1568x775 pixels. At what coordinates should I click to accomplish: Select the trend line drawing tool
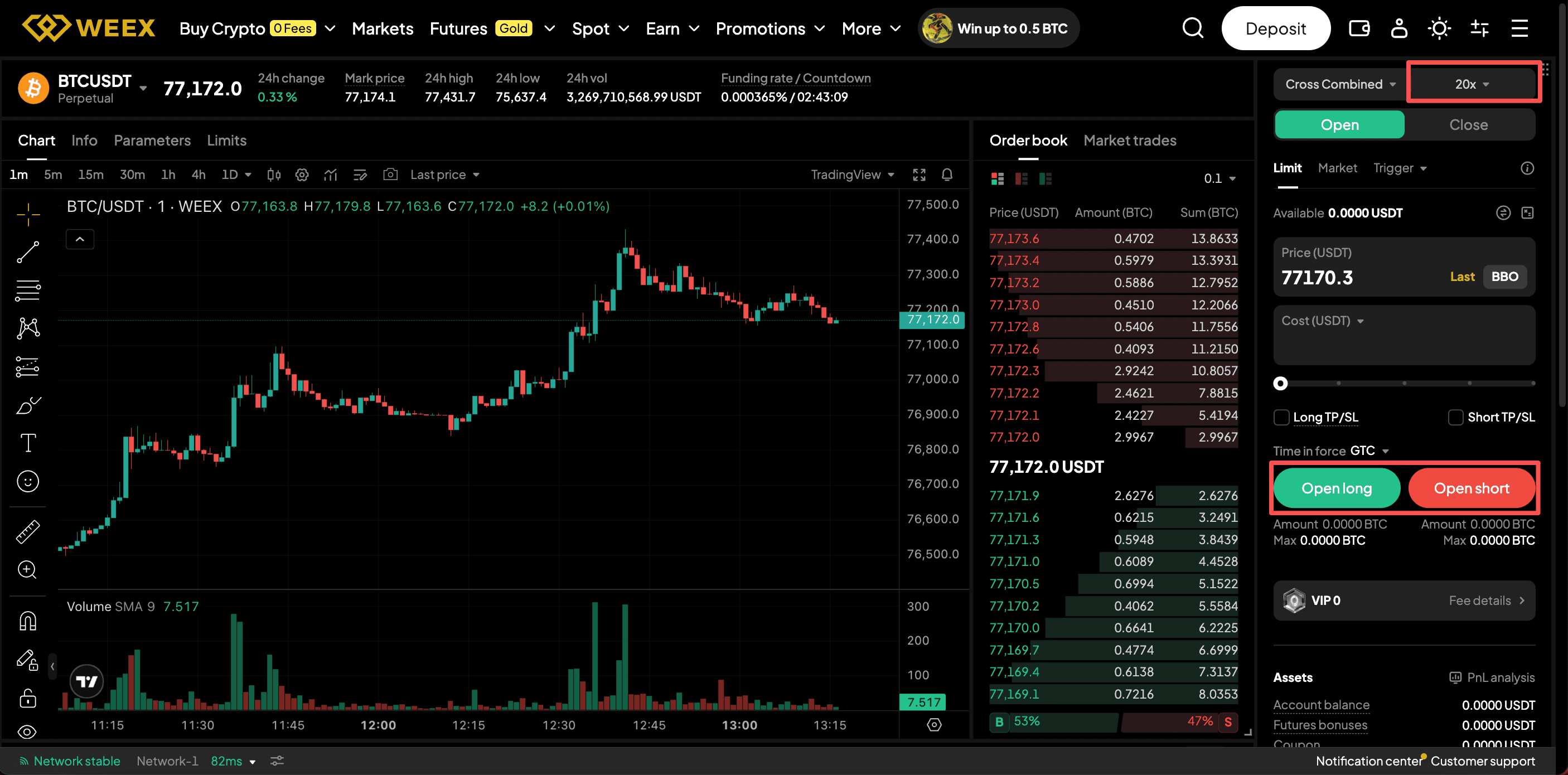tap(28, 252)
